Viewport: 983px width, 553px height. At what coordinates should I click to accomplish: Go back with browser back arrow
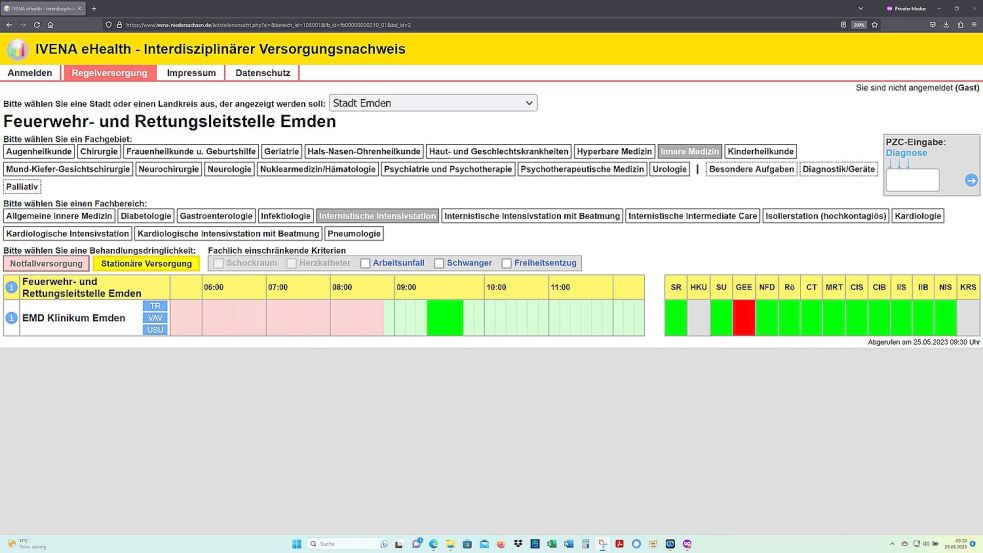(x=9, y=25)
